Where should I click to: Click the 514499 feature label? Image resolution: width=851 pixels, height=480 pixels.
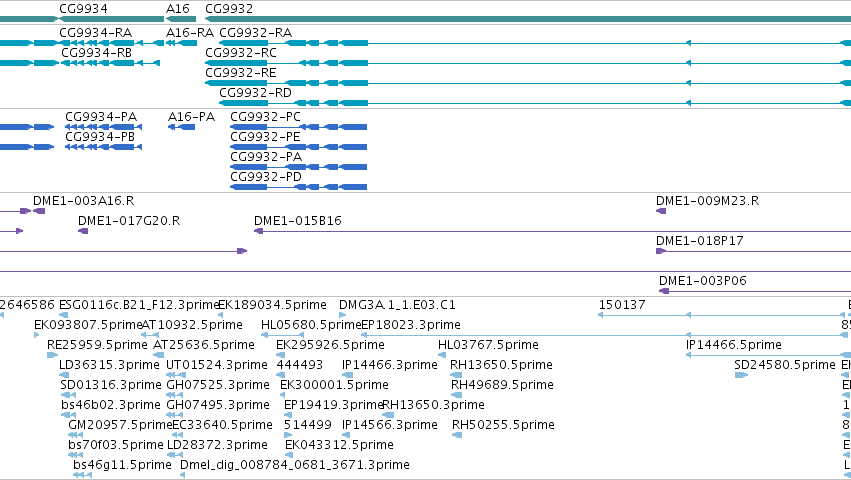coord(308,425)
